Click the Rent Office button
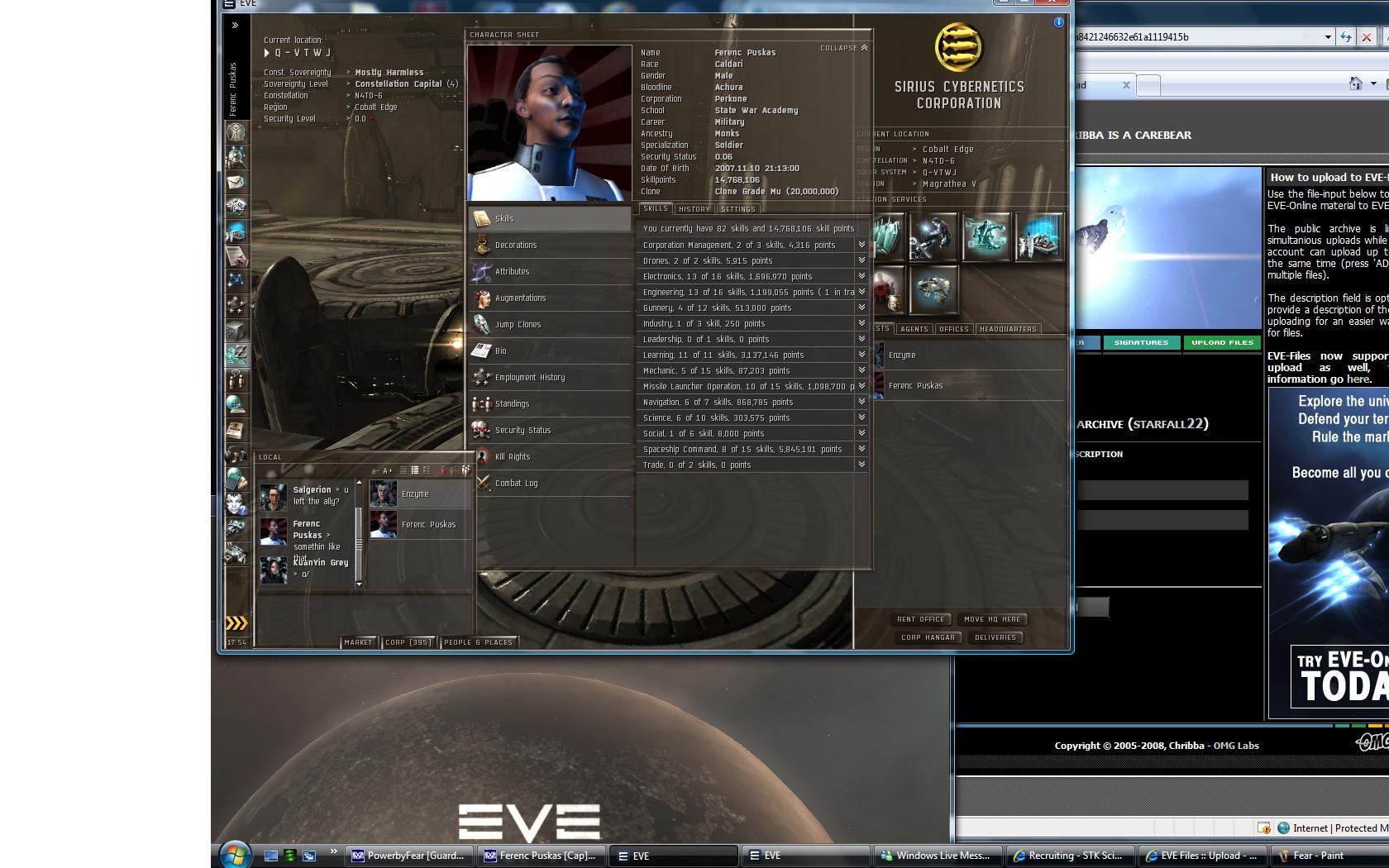Image resolution: width=1389 pixels, height=868 pixels. point(921,619)
